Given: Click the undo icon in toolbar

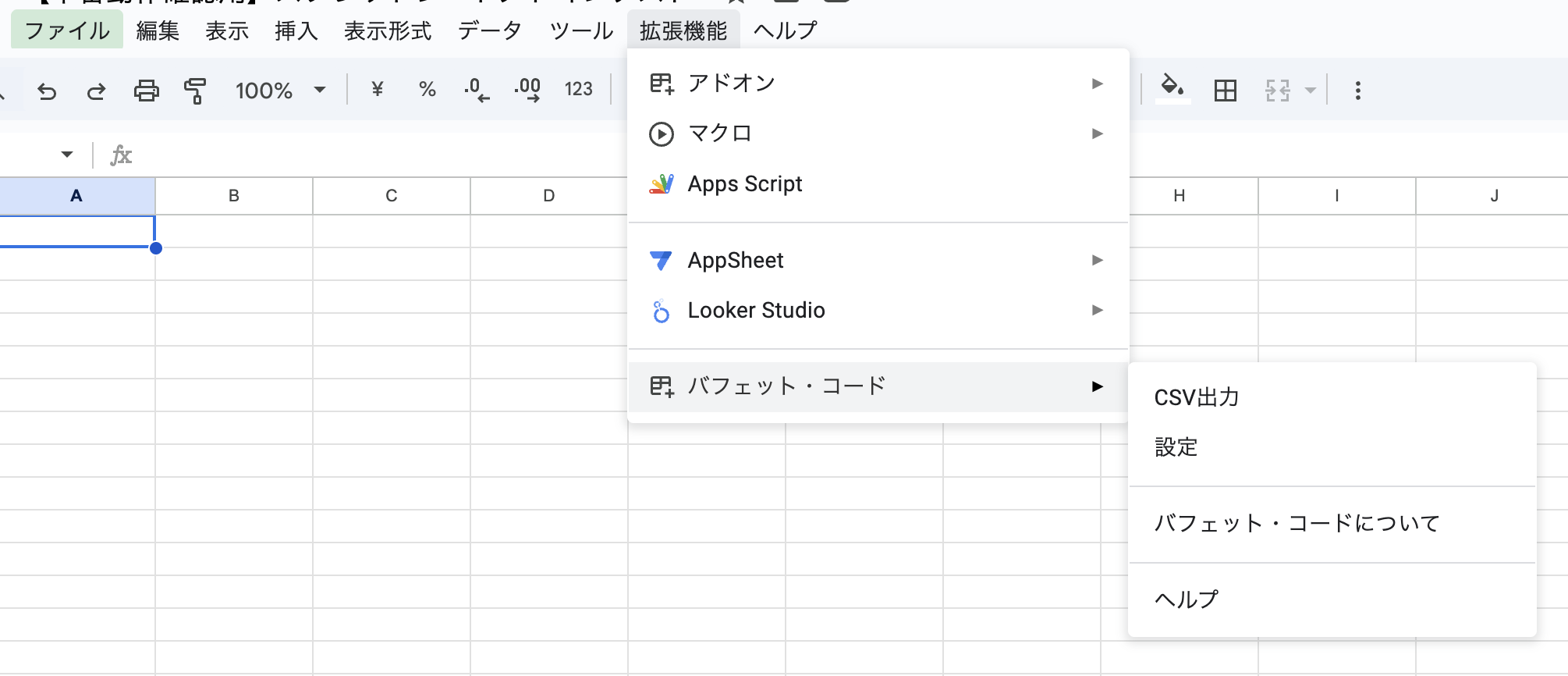Looking at the screenshot, I should [47, 91].
